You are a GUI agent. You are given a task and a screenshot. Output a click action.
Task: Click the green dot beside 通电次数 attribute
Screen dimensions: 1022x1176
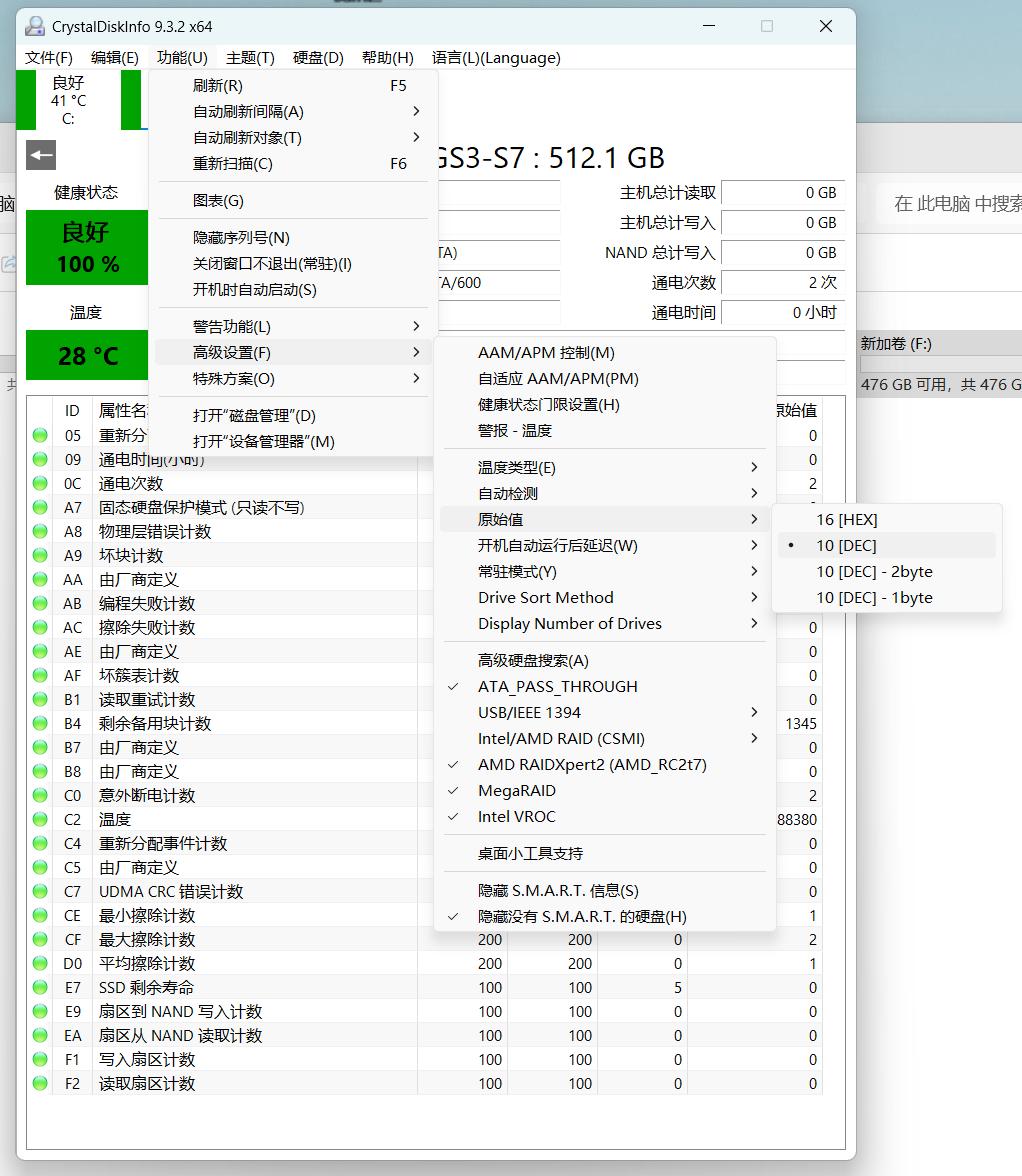(39, 483)
